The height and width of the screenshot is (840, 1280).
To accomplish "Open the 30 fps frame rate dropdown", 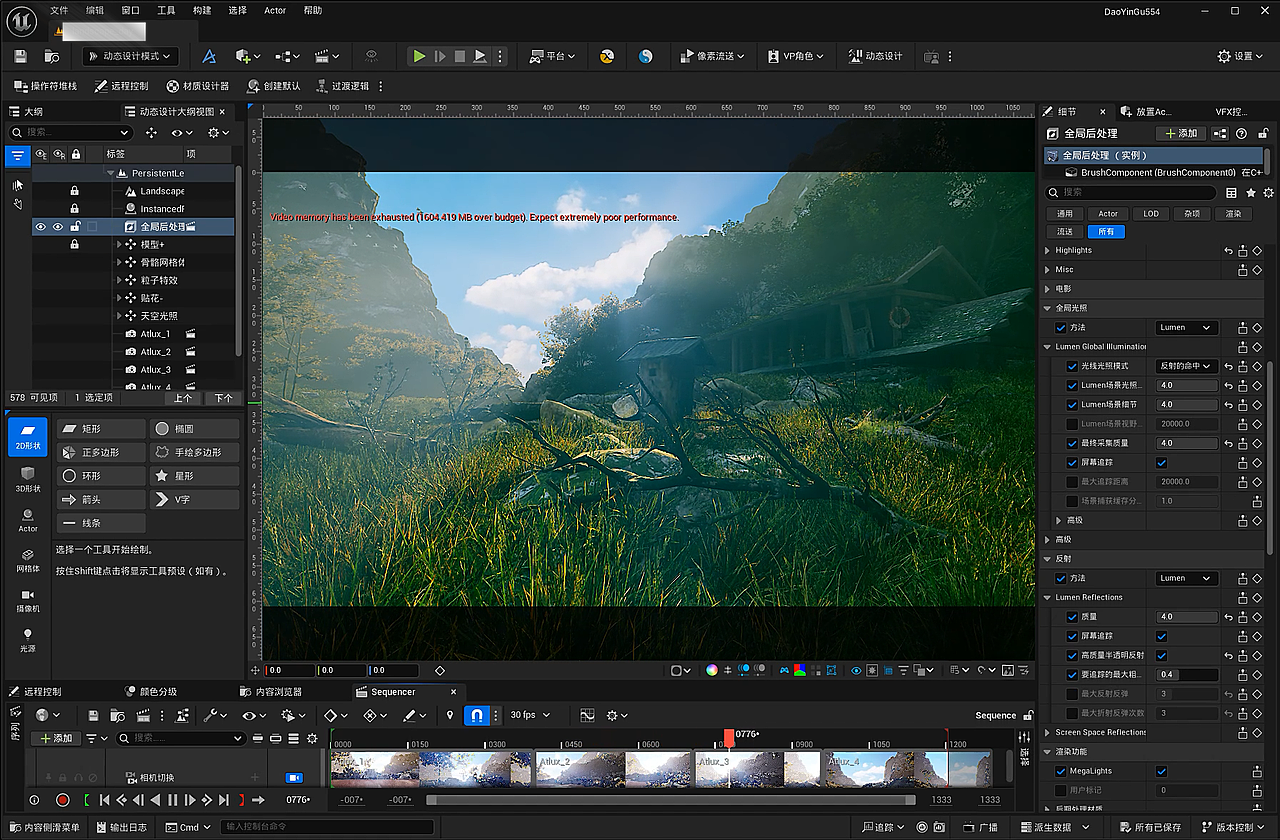I will coord(529,715).
